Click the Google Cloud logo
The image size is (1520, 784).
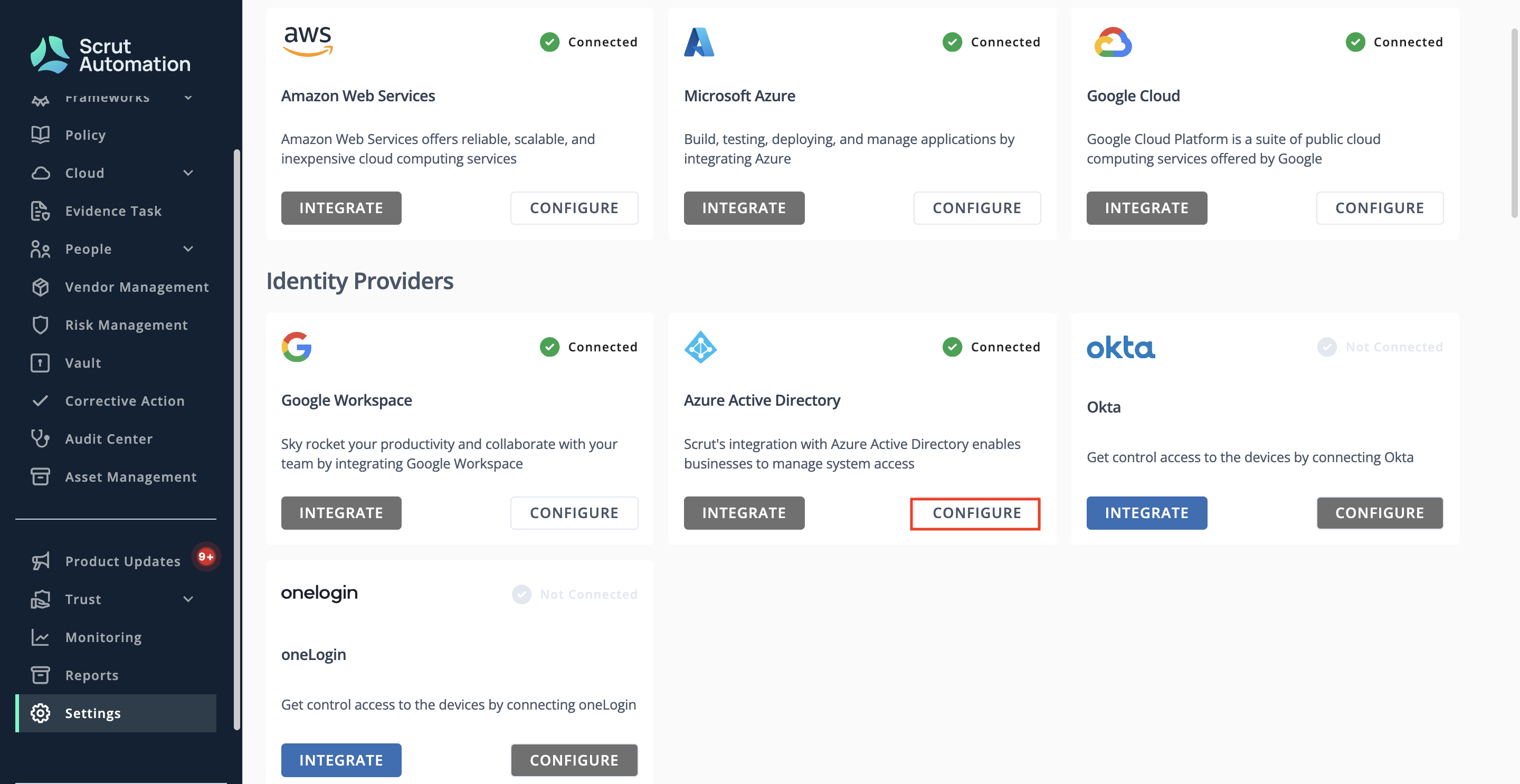[1113, 42]
